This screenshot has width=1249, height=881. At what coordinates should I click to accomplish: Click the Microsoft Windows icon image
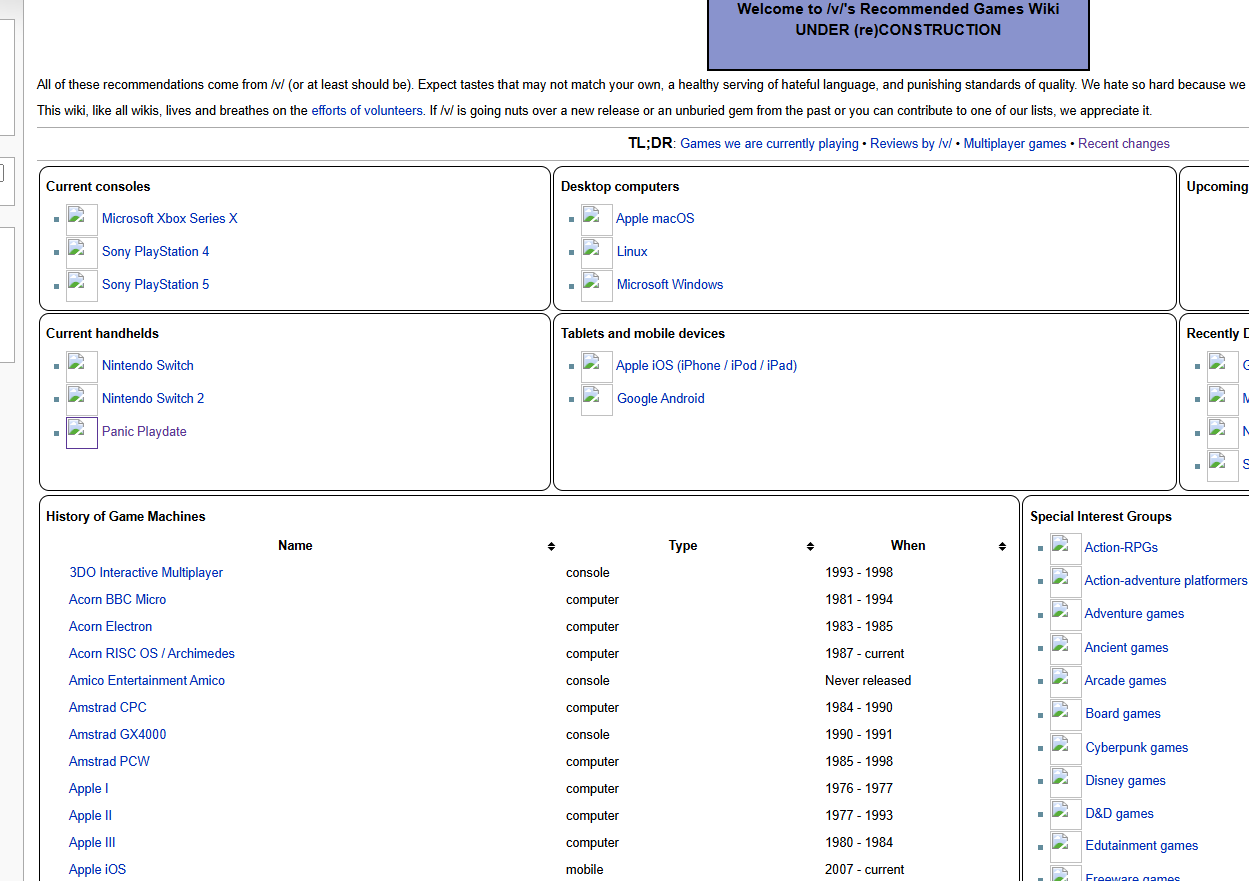[597, 285]
